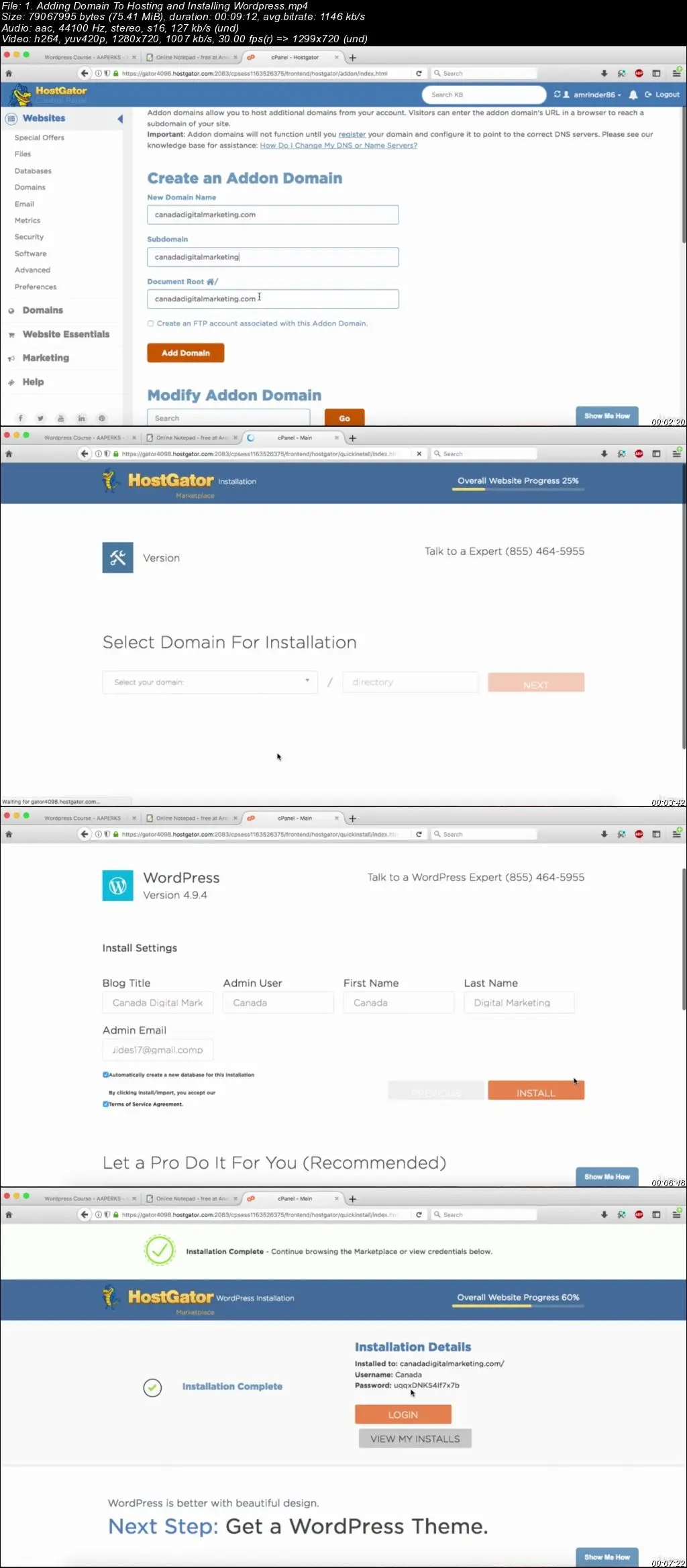Expand the Domains section in the sidebar
This screenshot has width=687, height=1568.
click(x=42, y=310)
